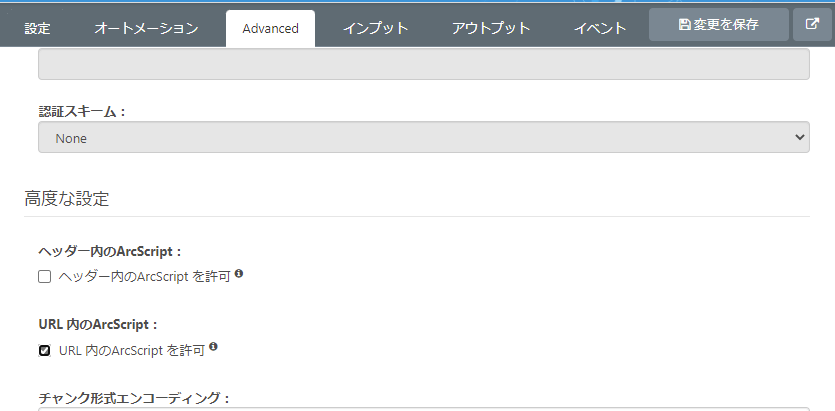Click the empty gray text field at top
This screenshot has height=411, width=835.
click(x=423, y=64)
